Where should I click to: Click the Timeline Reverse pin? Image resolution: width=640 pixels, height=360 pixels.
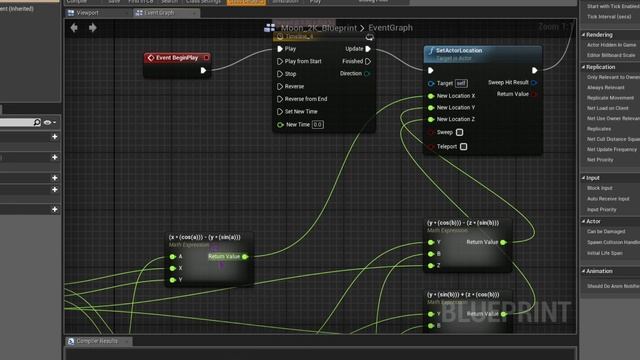(280, 87)
